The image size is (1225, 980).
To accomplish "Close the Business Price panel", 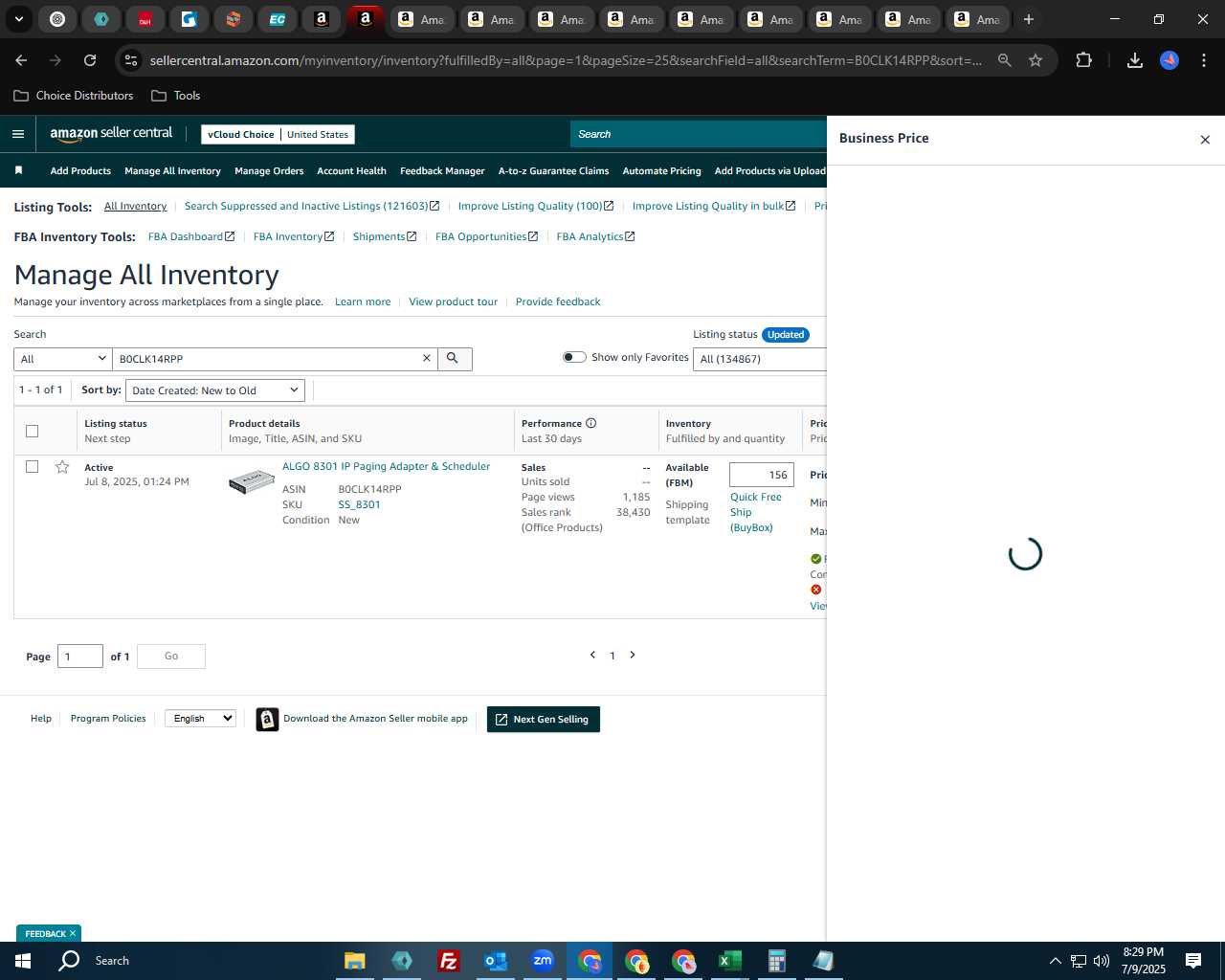I will coord(1205,140).
